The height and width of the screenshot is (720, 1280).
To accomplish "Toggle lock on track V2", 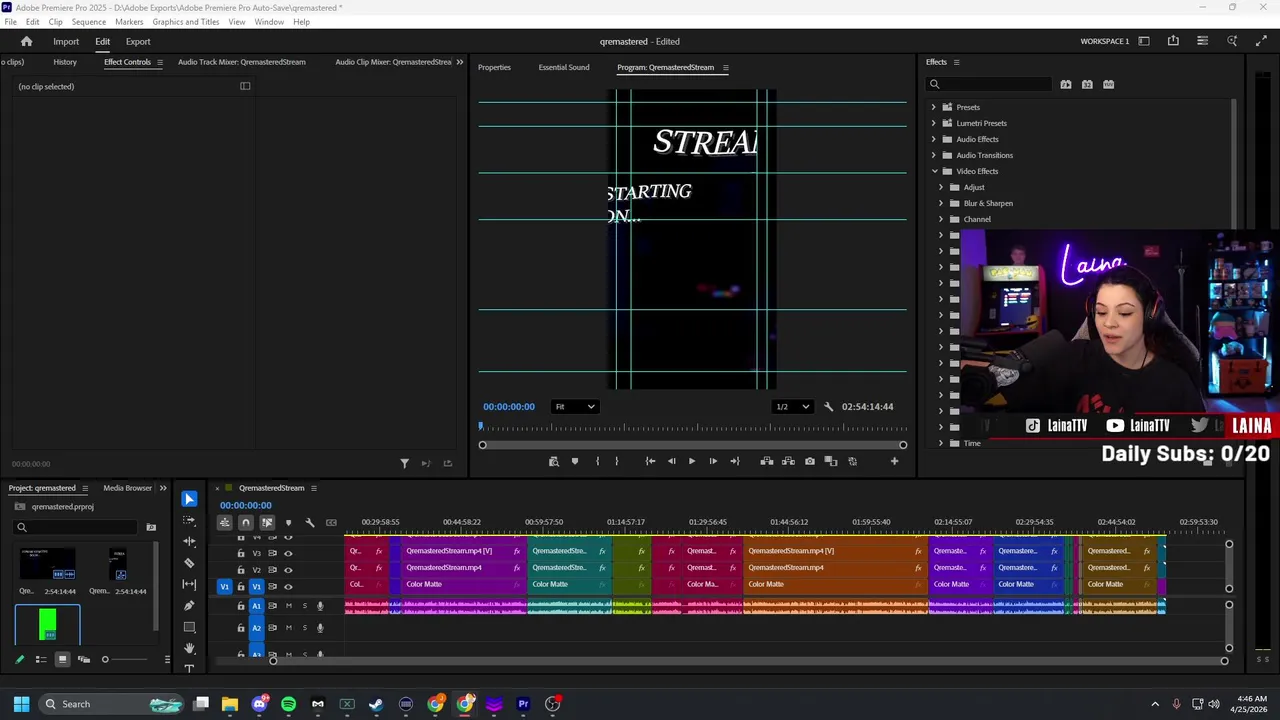I will pyautogui.click(x=240, y=570).
